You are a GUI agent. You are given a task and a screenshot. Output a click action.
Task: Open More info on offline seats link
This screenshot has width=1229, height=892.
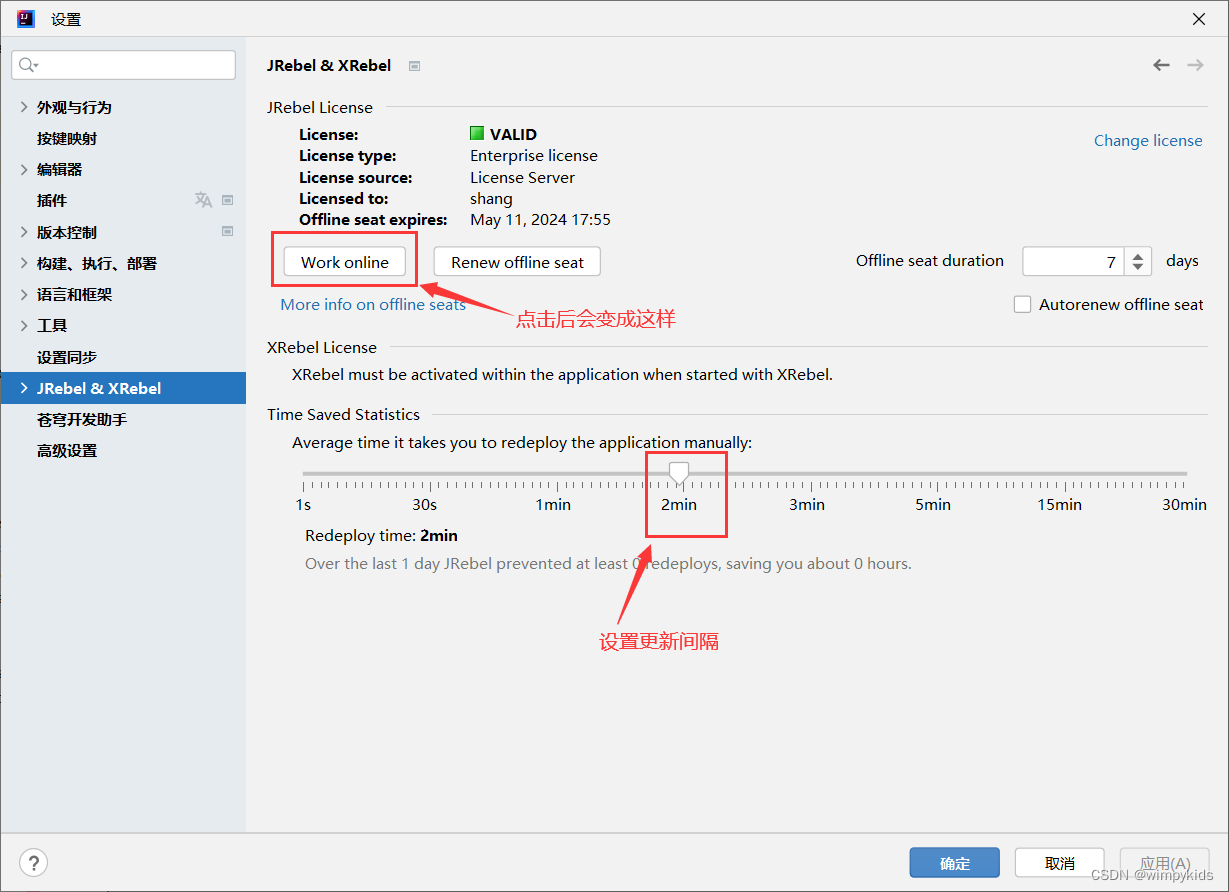pyautogui.click(x=373, y=304)
